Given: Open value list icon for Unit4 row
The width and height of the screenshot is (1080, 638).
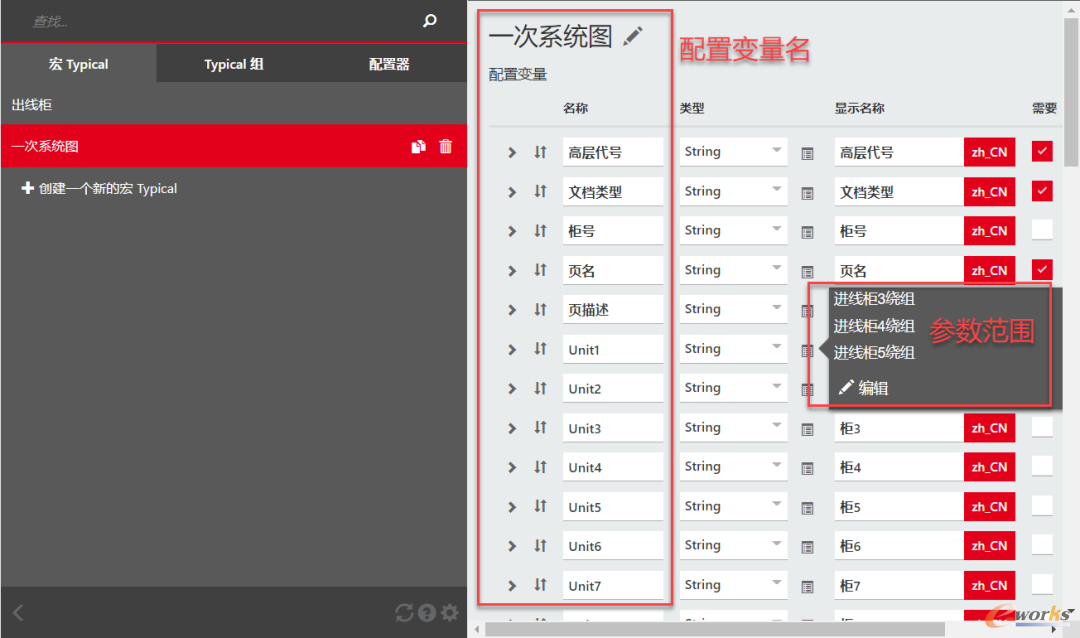Looking at the screenshot, I should click(807, 469).
